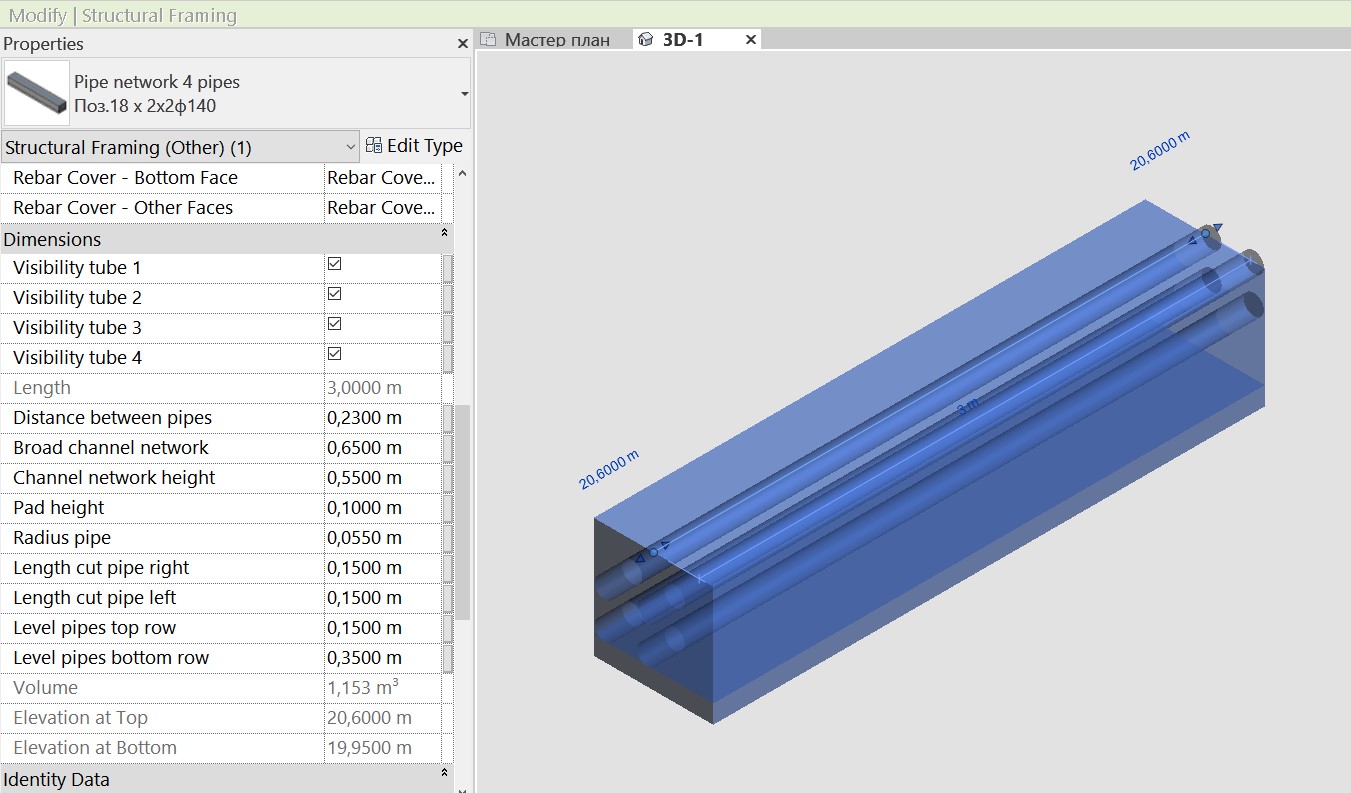Image resolution: width=1351 pixels, height=793 pixels.
Task: Select the 3D-1 view tab
Action: 696,40
